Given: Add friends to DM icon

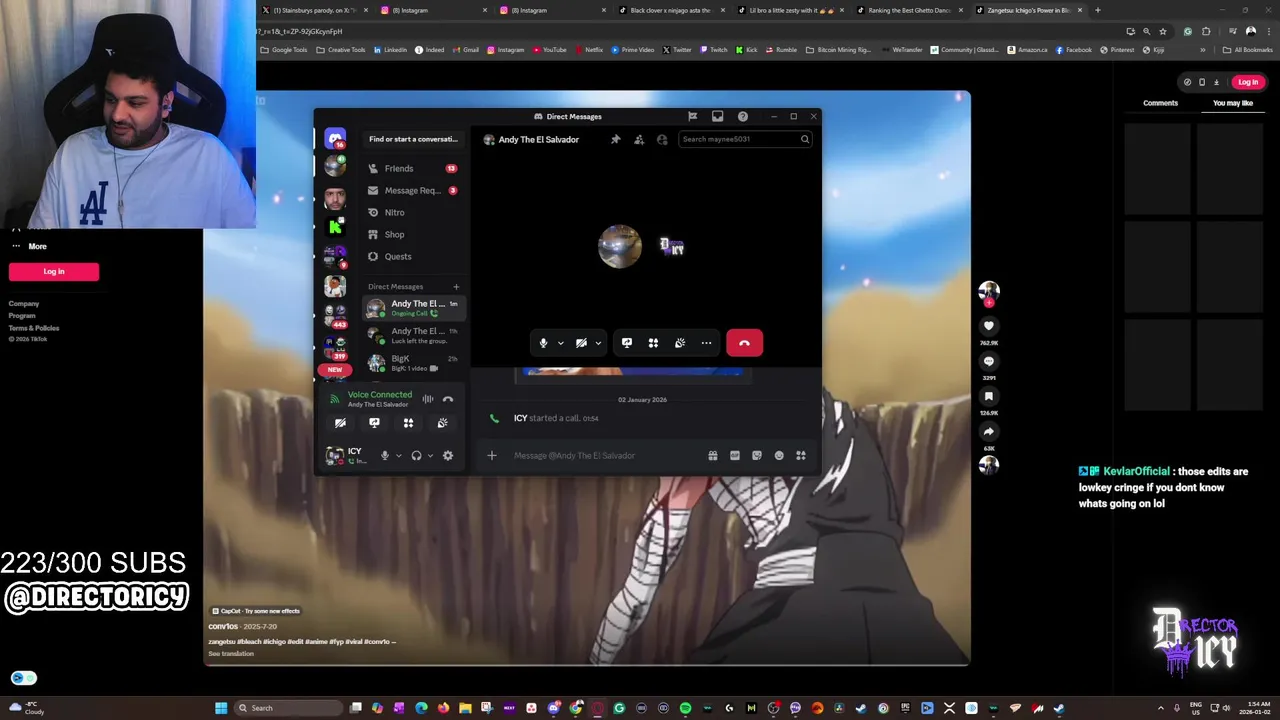Looking at the screenshot, I should point(639,140).
